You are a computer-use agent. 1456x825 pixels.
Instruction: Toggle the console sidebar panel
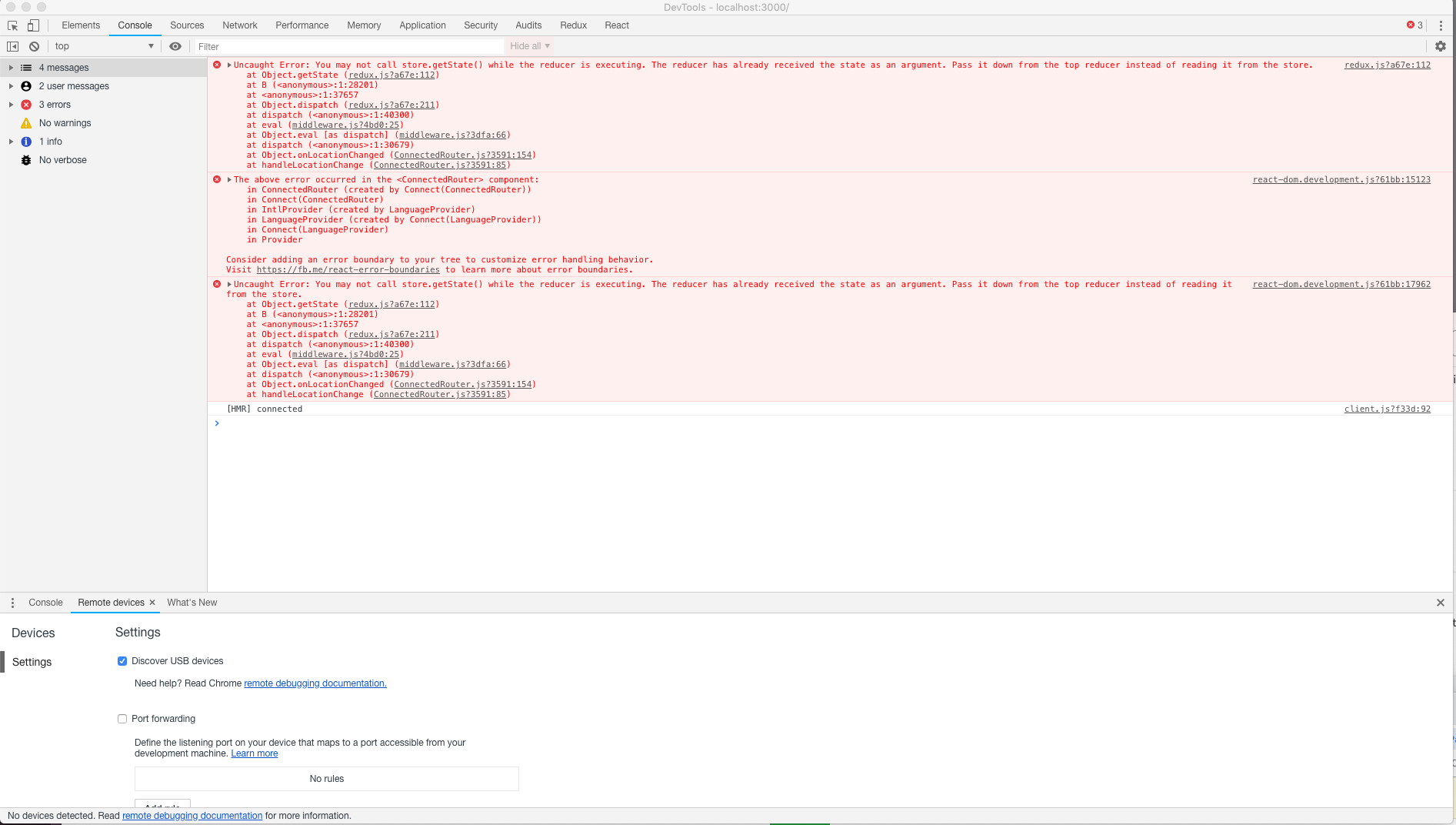pyautogui.click(x=12, y=46)
